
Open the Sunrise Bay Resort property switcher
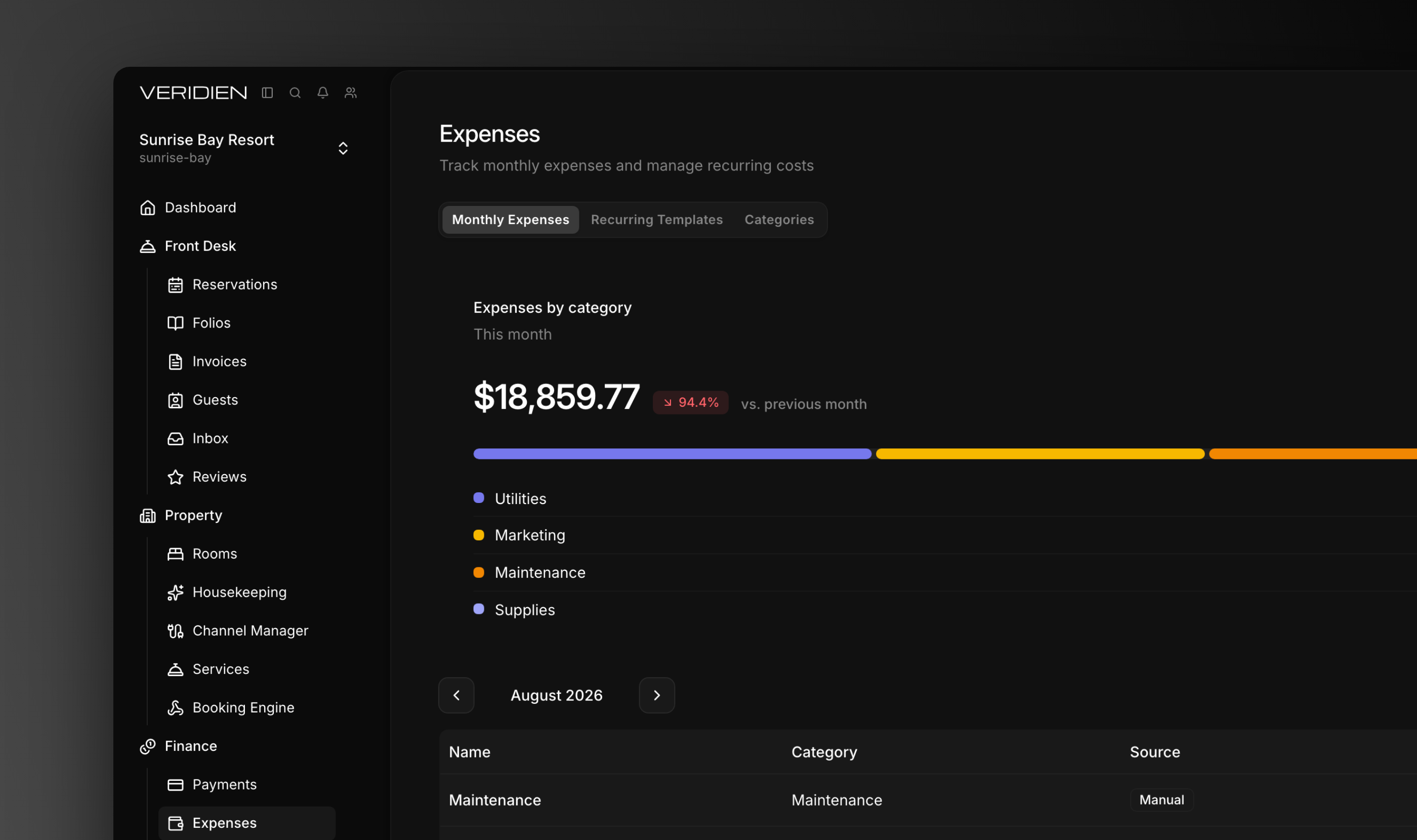243,148
